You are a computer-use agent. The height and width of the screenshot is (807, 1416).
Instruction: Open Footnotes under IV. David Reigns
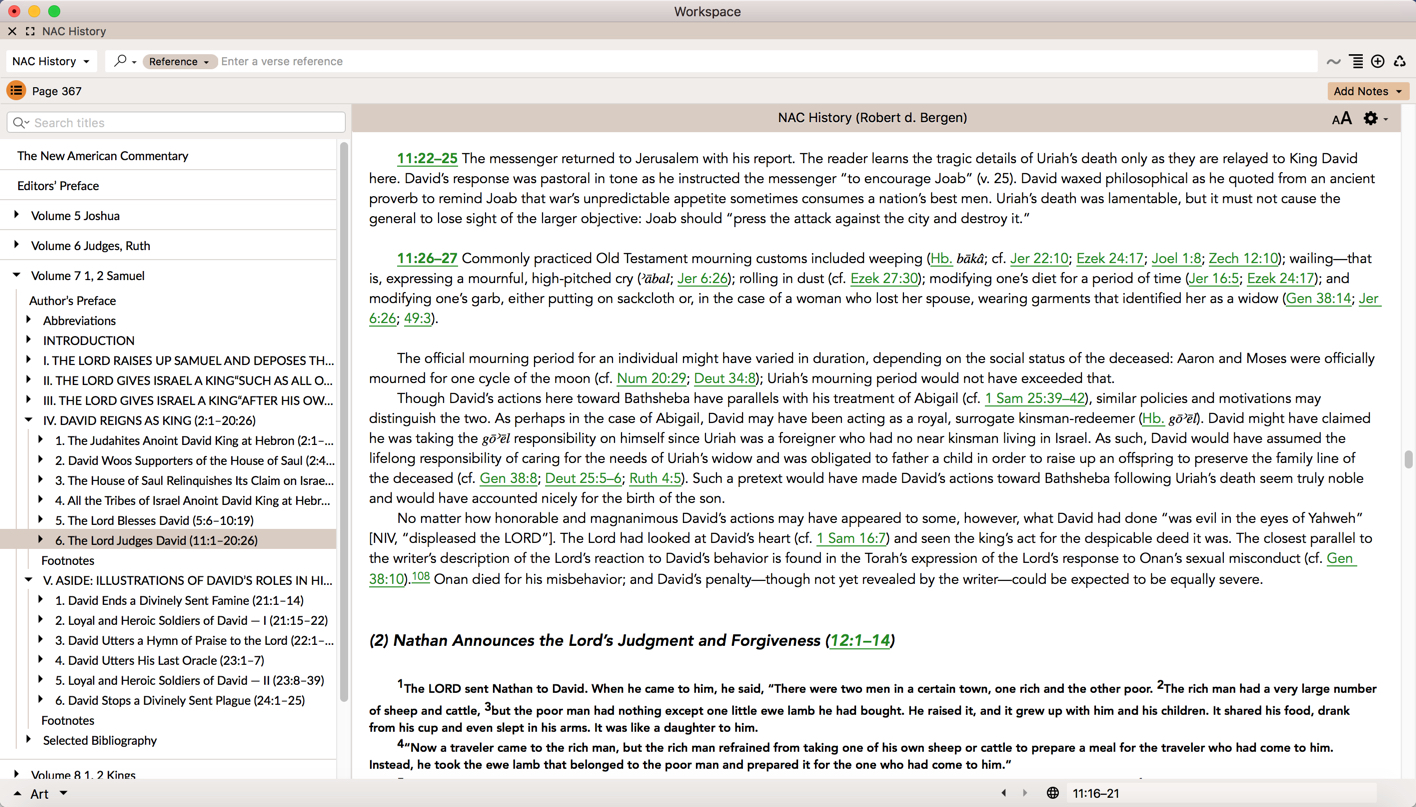(x=67, y=561)
